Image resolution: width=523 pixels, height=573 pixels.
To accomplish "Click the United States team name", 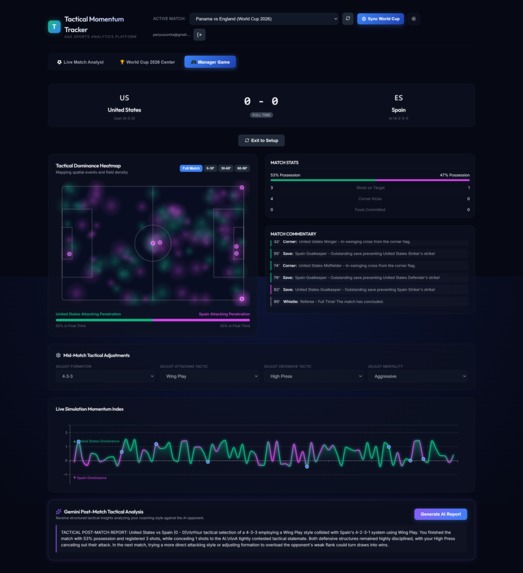I will coord(124,110).
